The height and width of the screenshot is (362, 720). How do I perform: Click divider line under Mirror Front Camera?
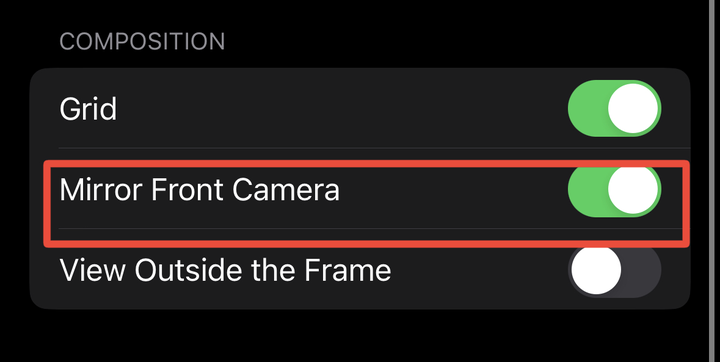pyautogui.click(x=366, y=228)
